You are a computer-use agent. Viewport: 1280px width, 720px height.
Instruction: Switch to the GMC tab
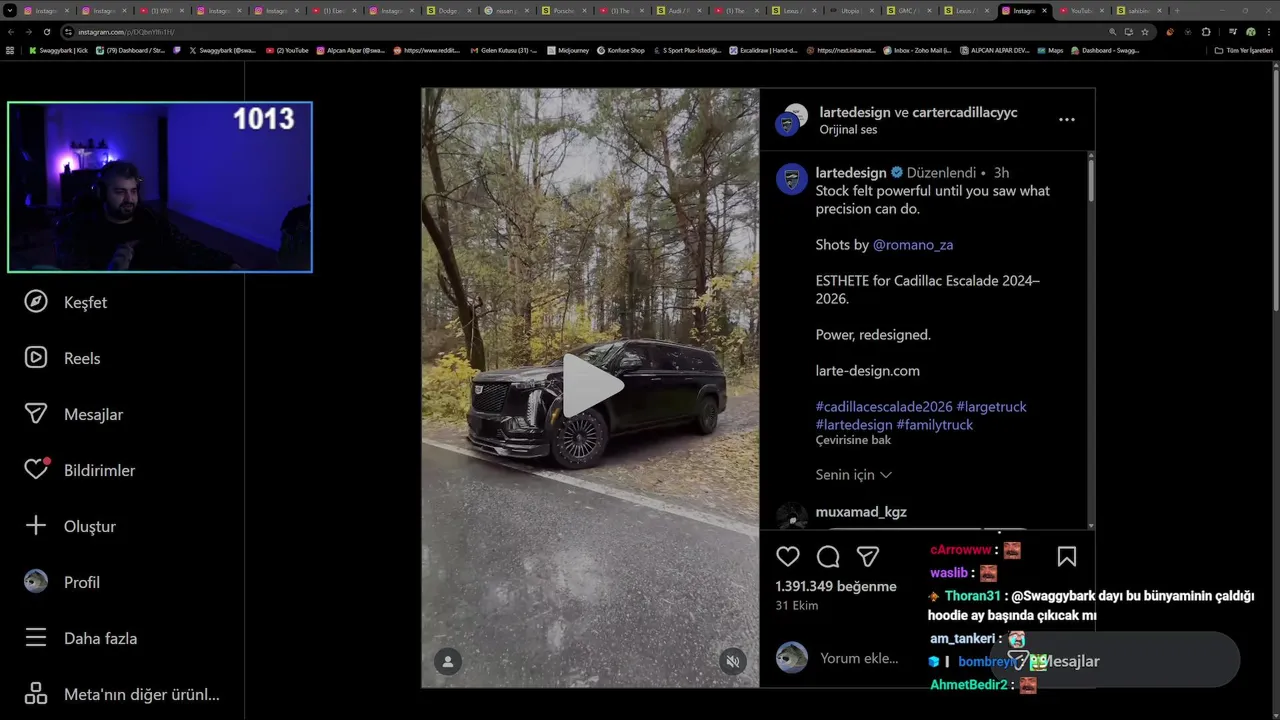coord(906,10)
